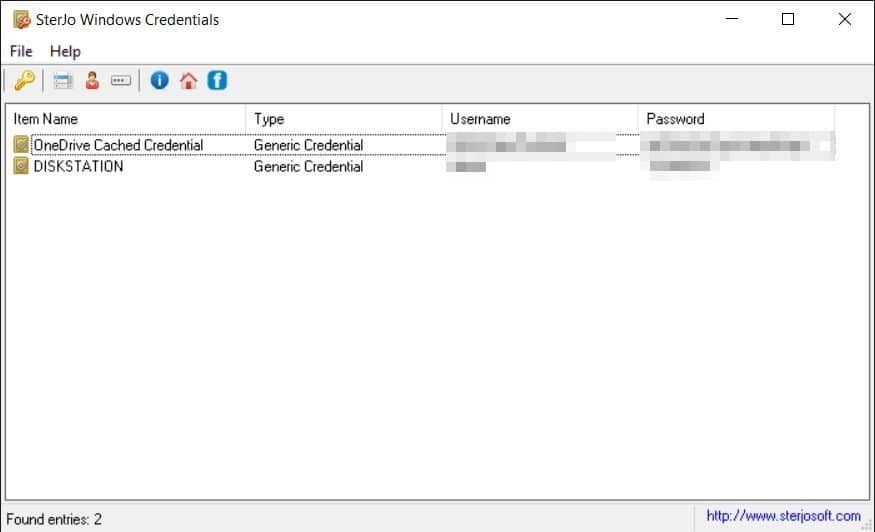Image resolution: width=875 pixels, height=532 pixels.
Task: Open the File menu
Action: pos(21,51)
